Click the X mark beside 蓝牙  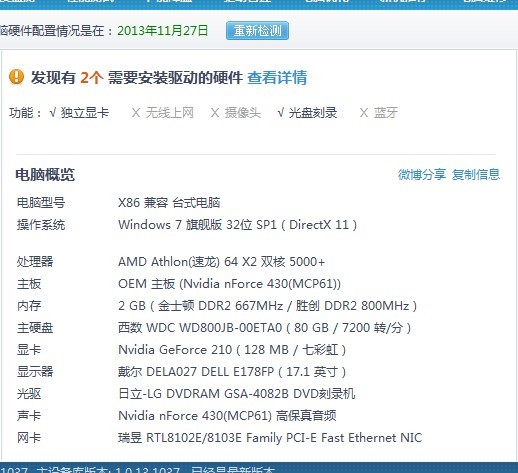coord(364,113)
